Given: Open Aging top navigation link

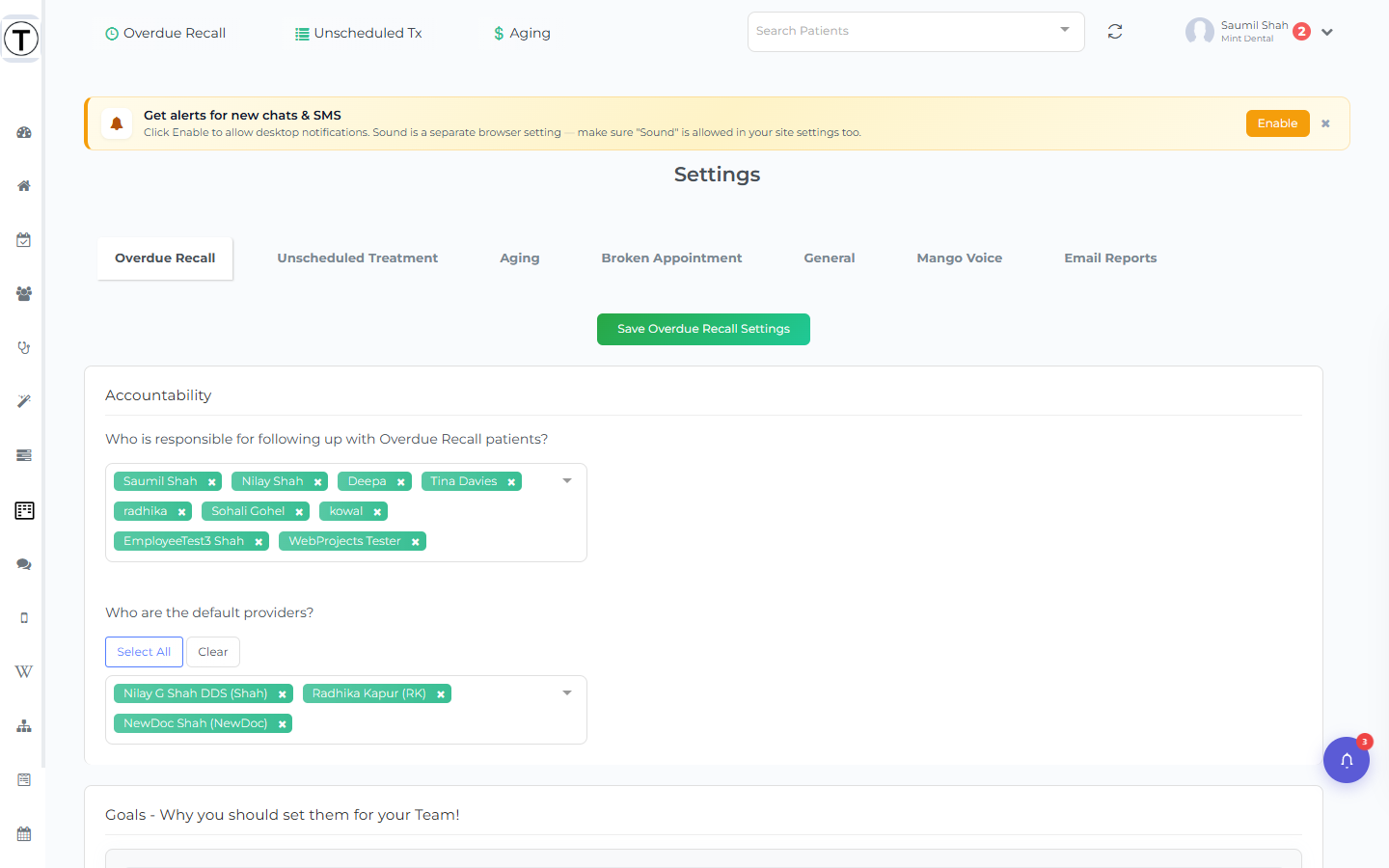Looking at the screenshot, I should (521, 33).
